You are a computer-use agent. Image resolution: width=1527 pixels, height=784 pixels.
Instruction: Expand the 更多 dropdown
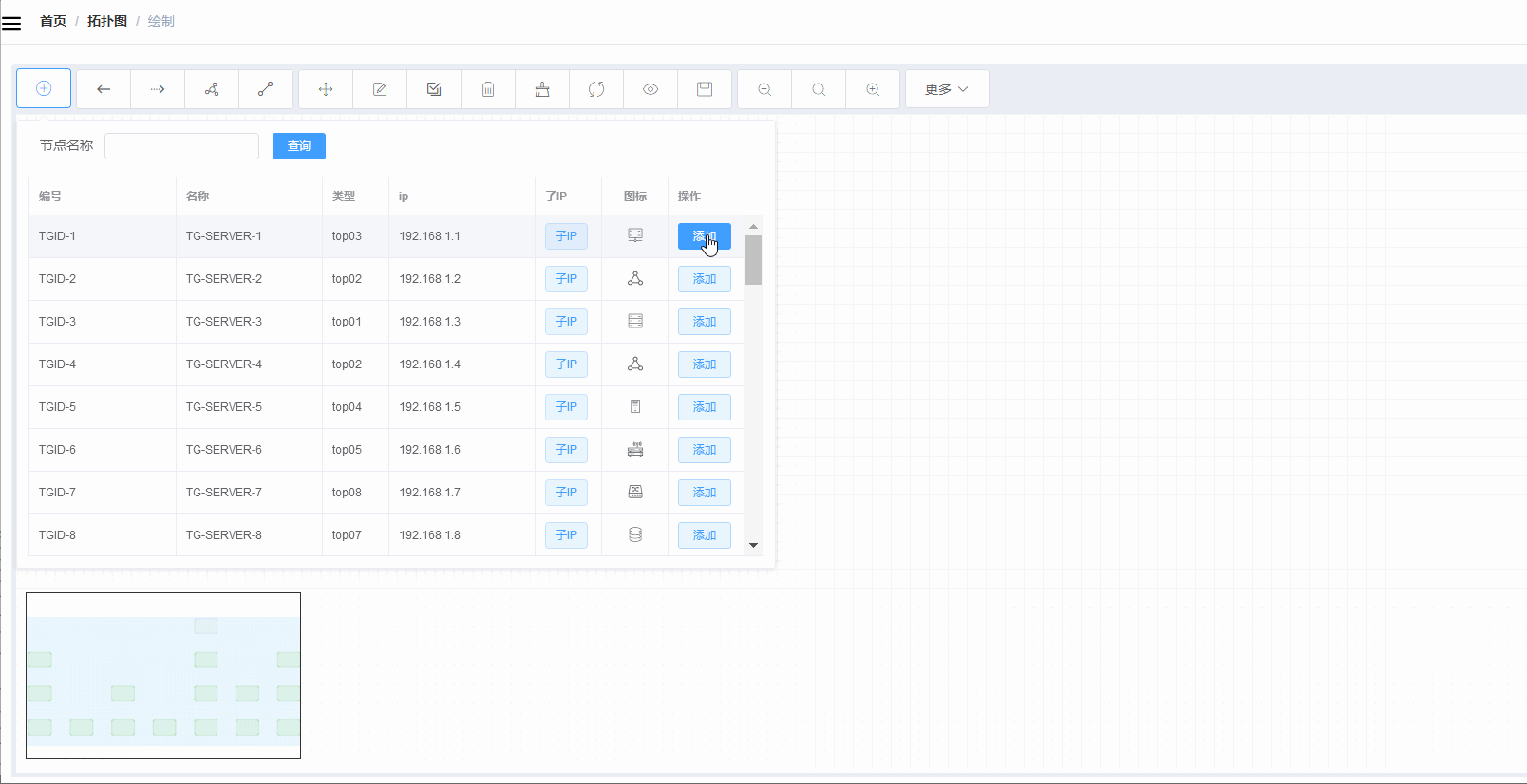947,89
